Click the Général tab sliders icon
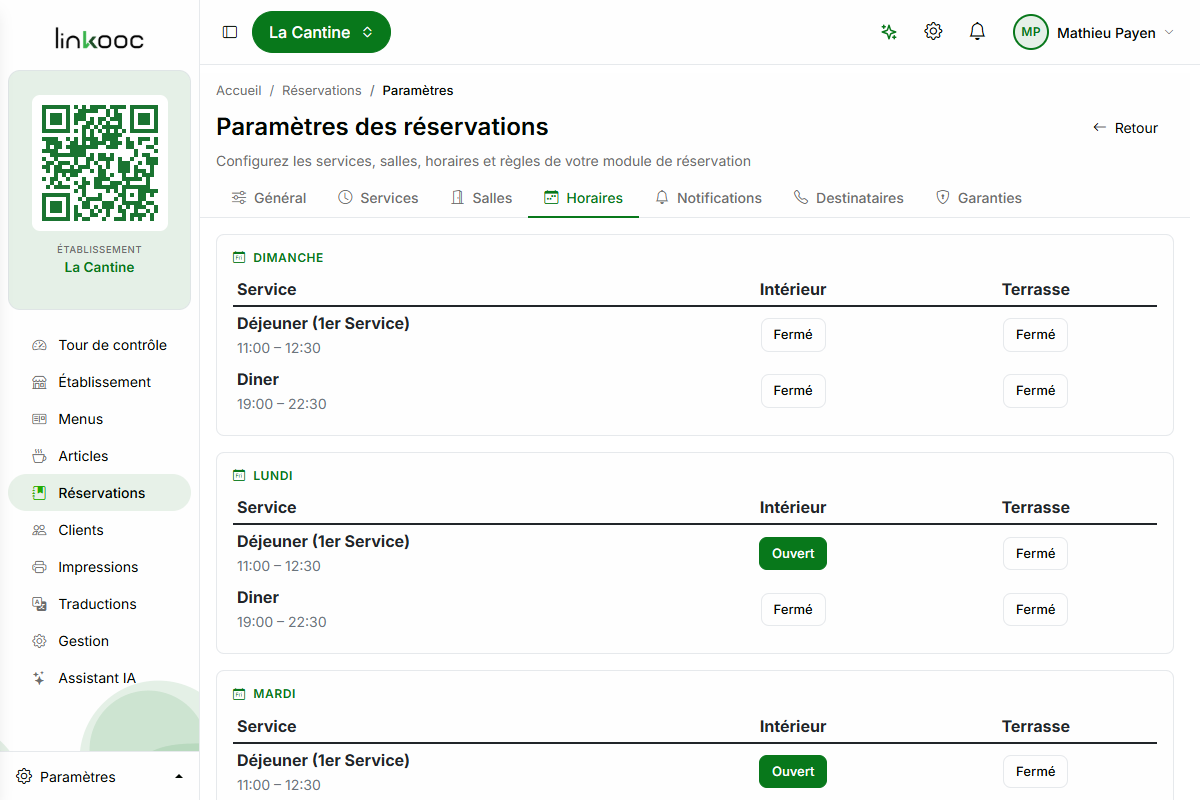 pyautogui.click(x=239, y=198)
